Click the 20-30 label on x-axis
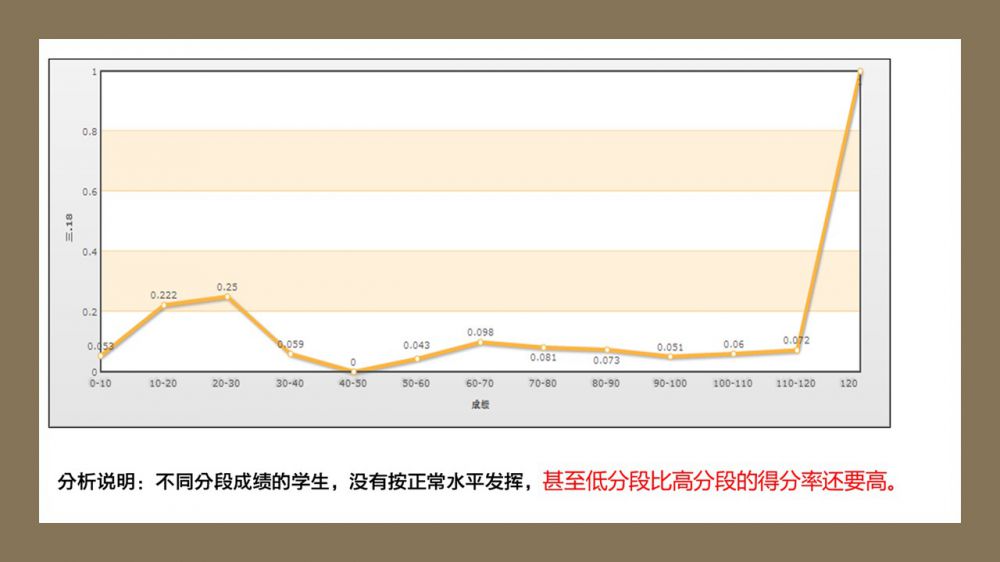This screenshot has width=1000, height=562. tap(227, 384)
